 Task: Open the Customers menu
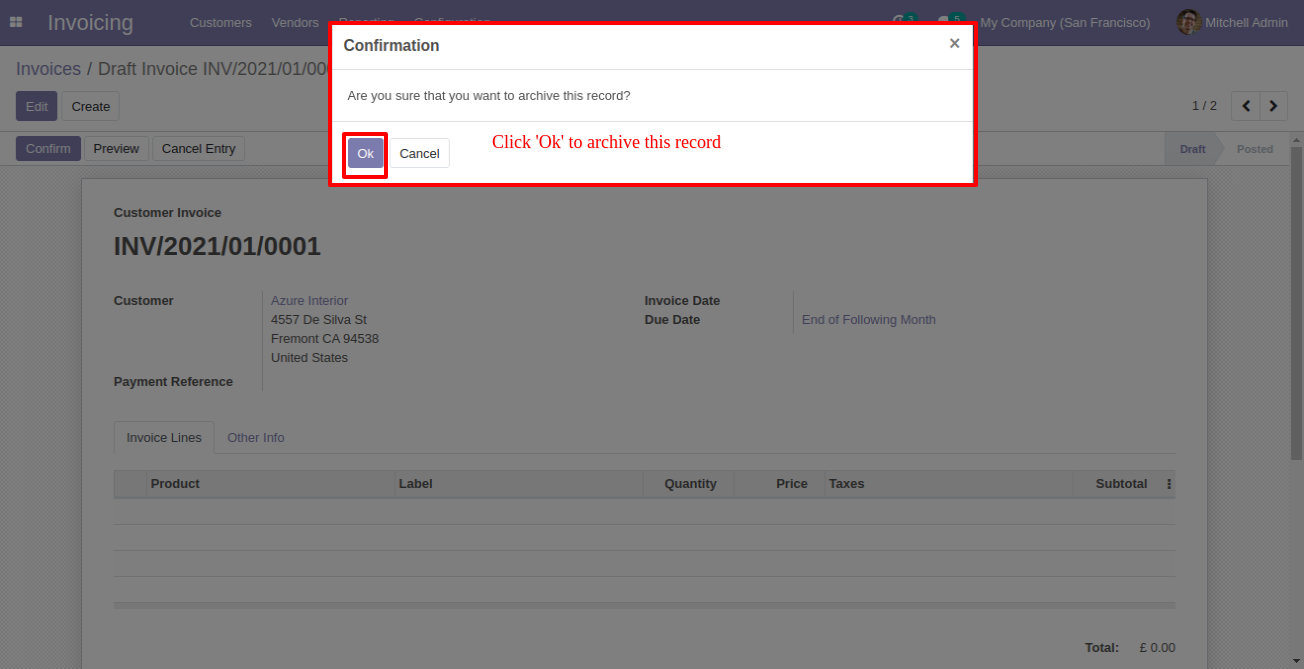click(x=221, y=22)
